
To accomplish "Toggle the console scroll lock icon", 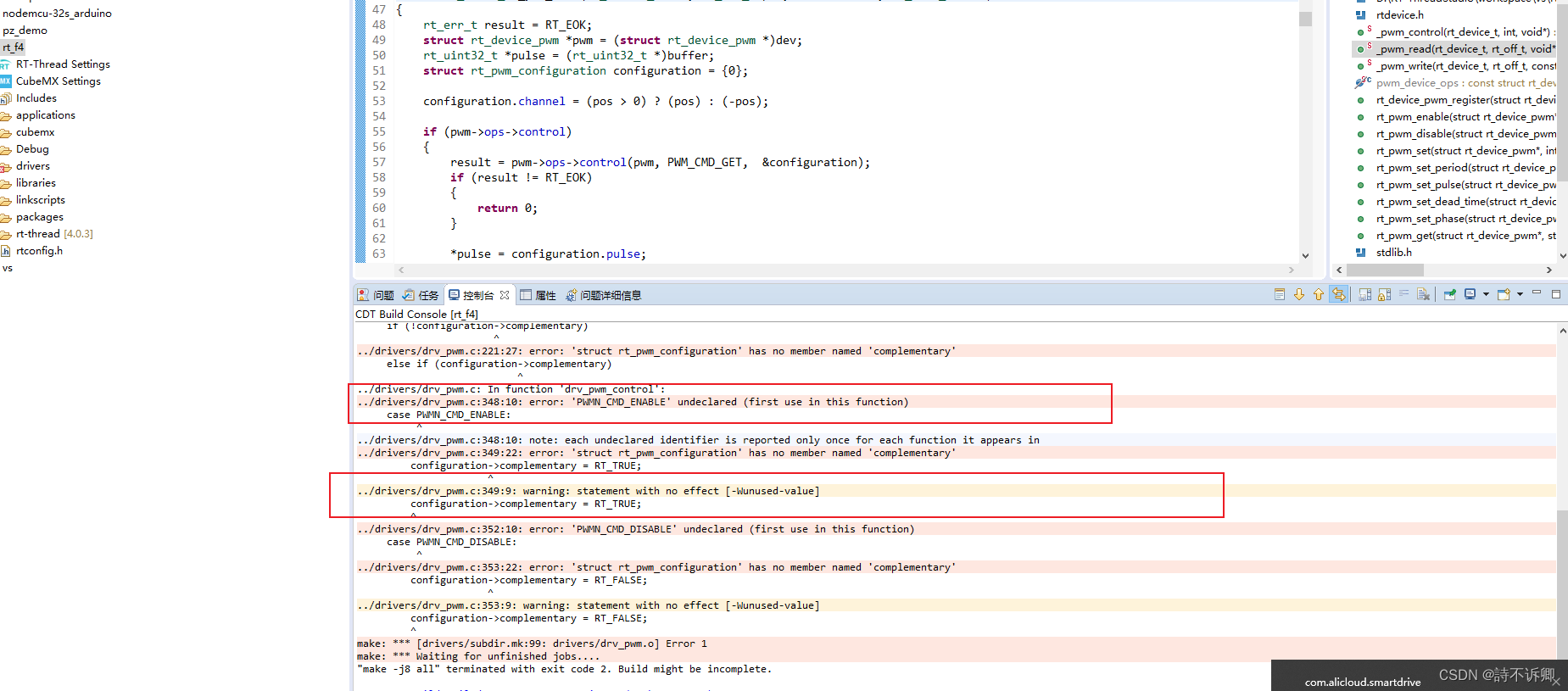I will point(1385,294).
